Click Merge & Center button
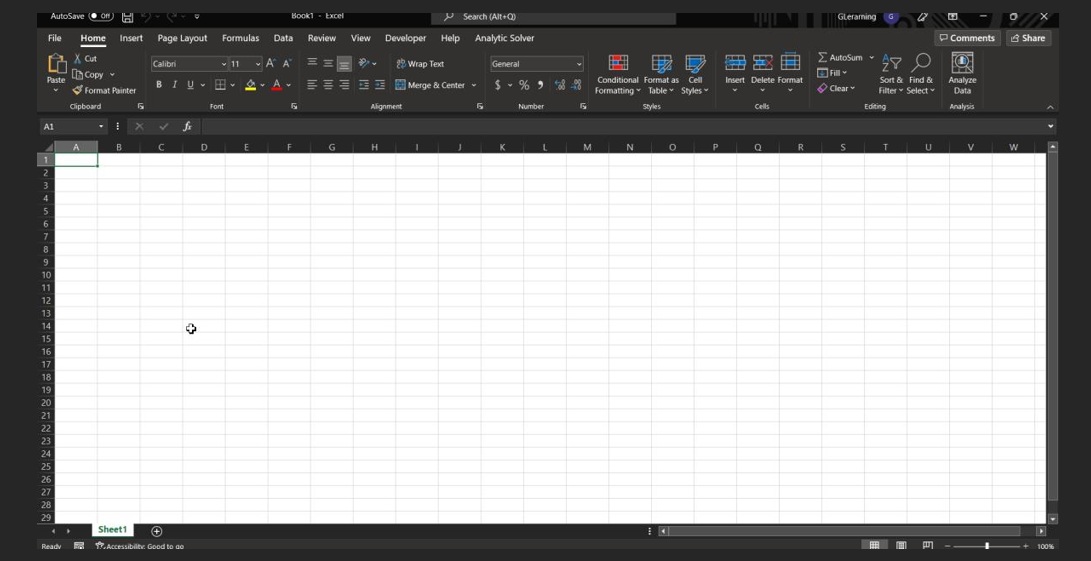Image resolution: width=1091 pixels, height=561 pixels. point(431,85)
